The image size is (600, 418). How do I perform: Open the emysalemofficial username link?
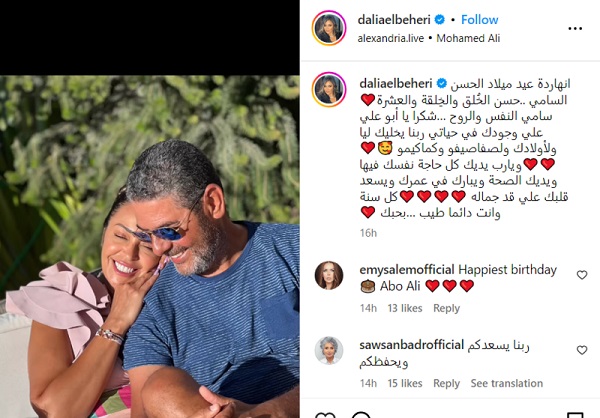tap(407, 269)
